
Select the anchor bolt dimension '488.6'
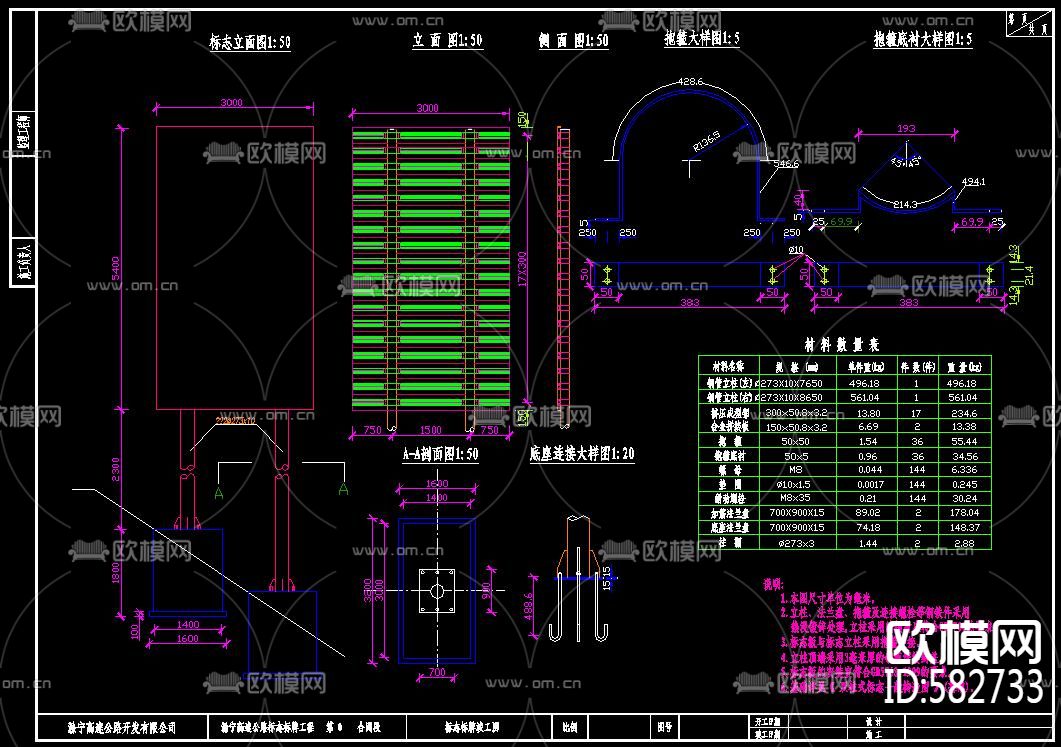[528, 606]
